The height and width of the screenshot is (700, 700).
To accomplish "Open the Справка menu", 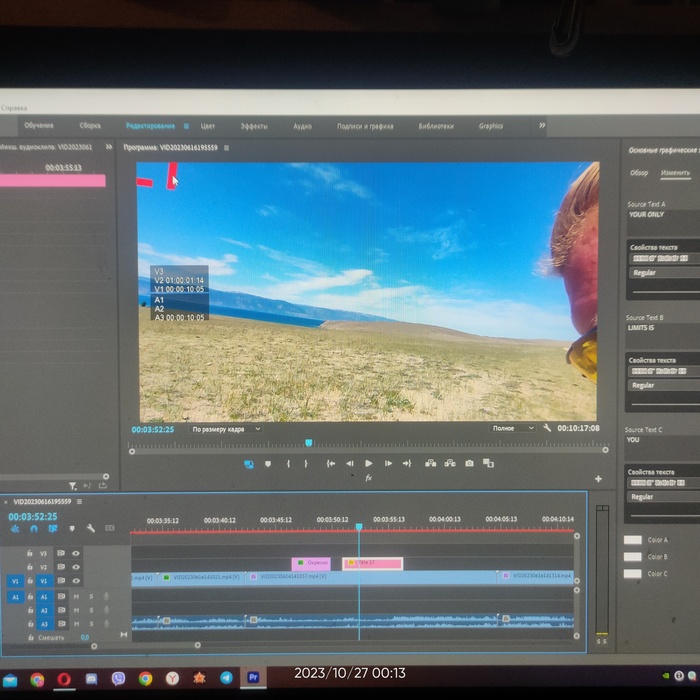I will pos(14,108).
